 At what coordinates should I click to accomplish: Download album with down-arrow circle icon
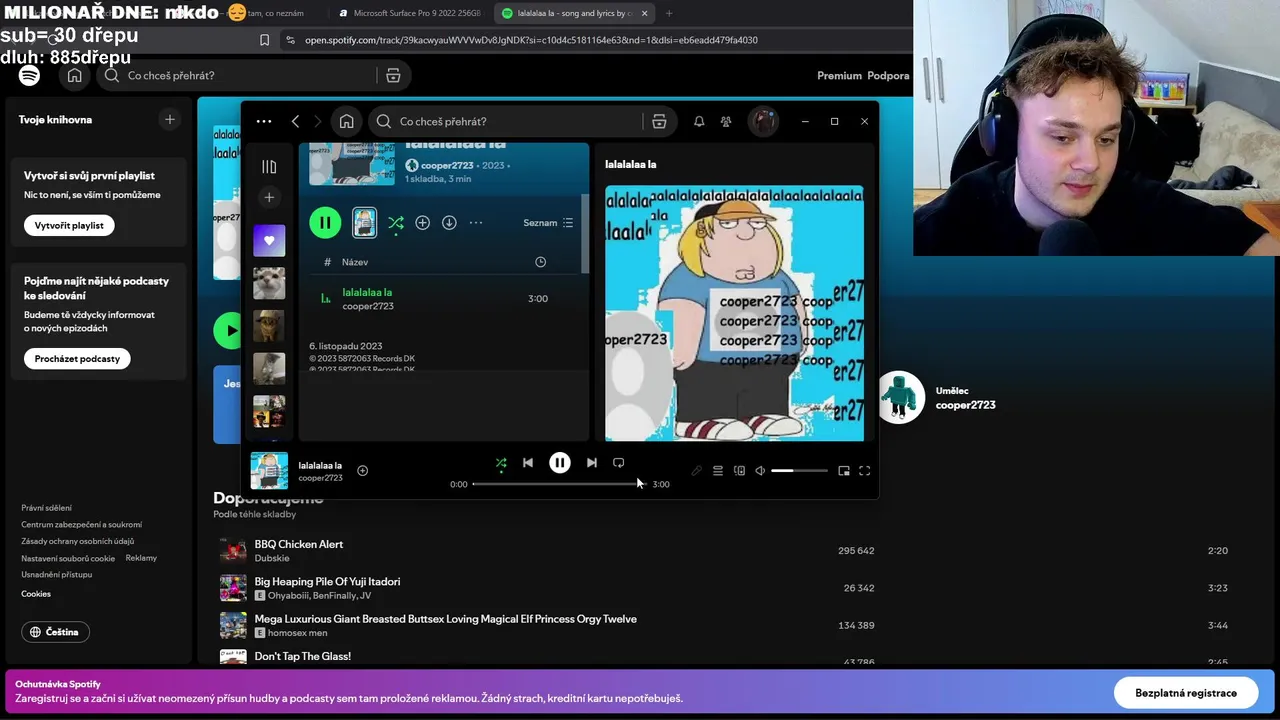click(449, 223)
